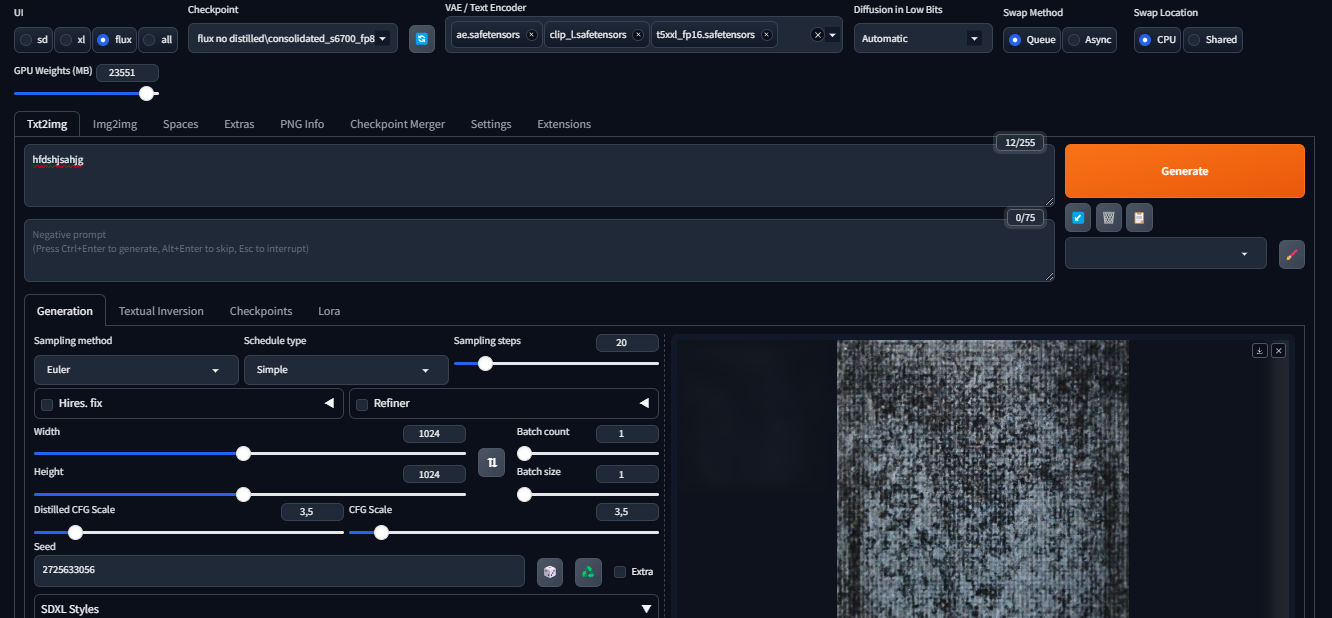The image size is (1332, 618).
Task: Open the Sampling method dropdown
Action: pos(122,370)
